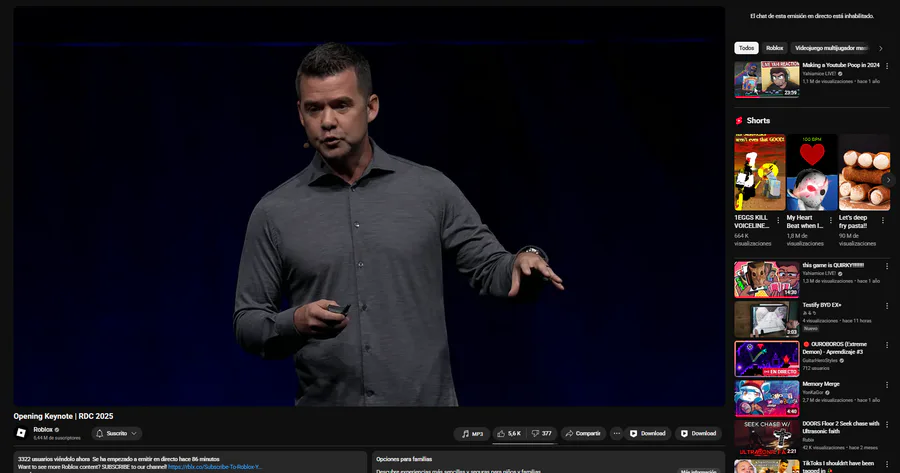Image resolution: width=900 pixels, height=473 pixels.
Task: Open the Suscrito notification dropdown
Action: click(117, 433)
